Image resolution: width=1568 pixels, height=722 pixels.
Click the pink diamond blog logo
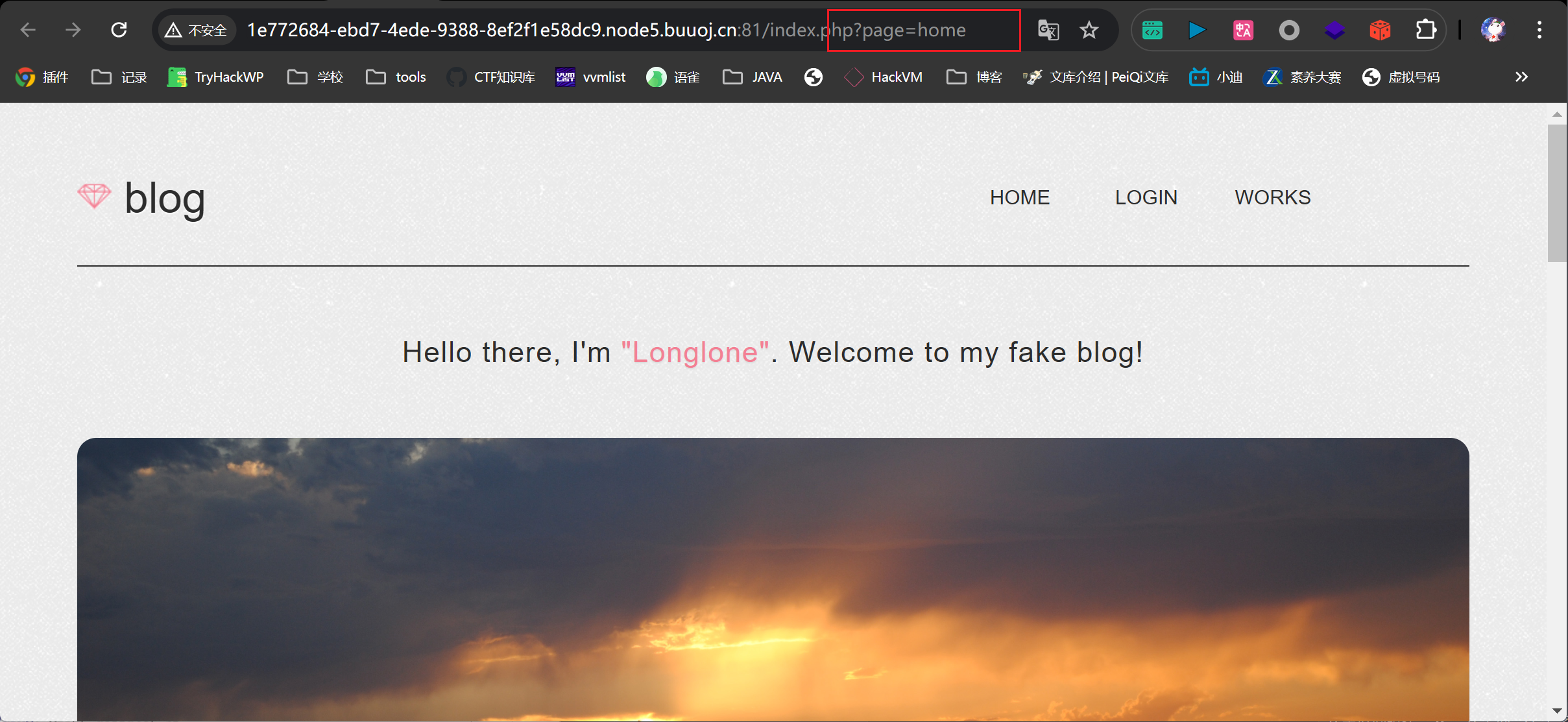94,196
